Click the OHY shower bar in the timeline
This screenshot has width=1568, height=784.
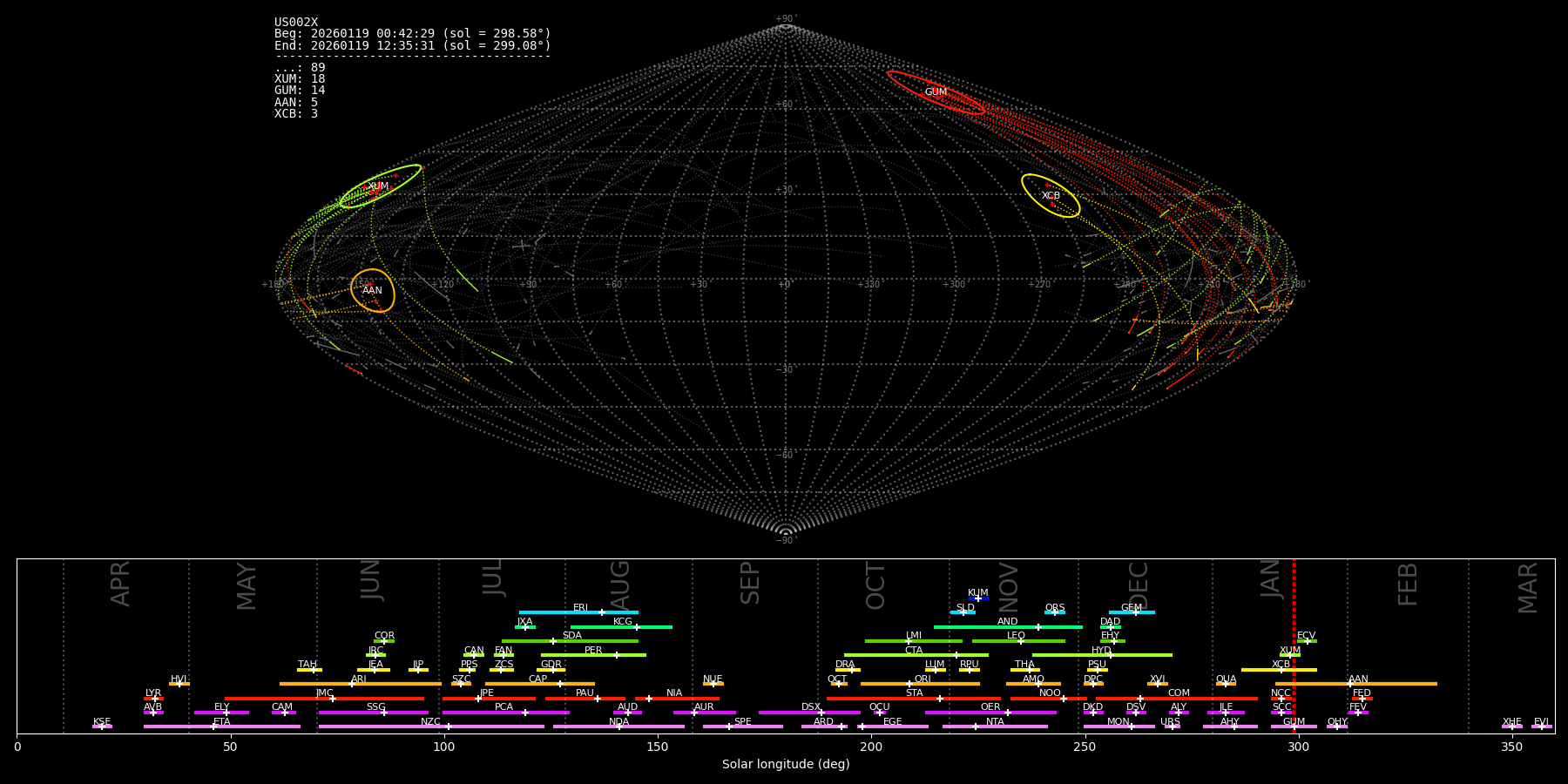click(1337, 727)
